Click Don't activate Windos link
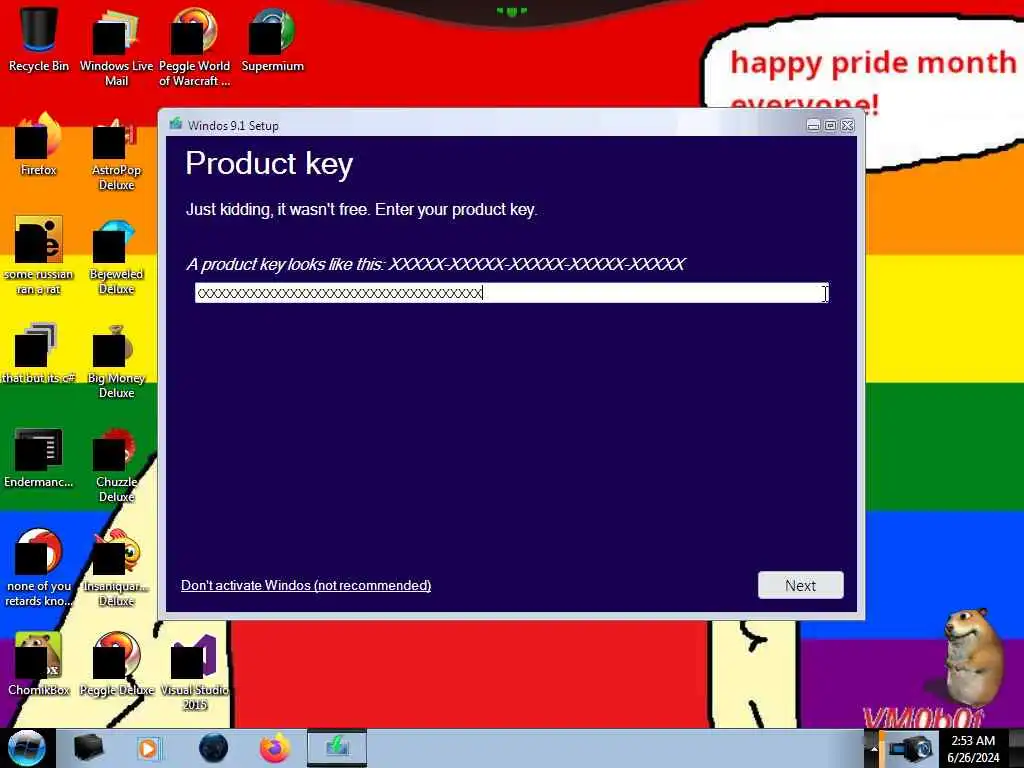 [x=306, y=585]
